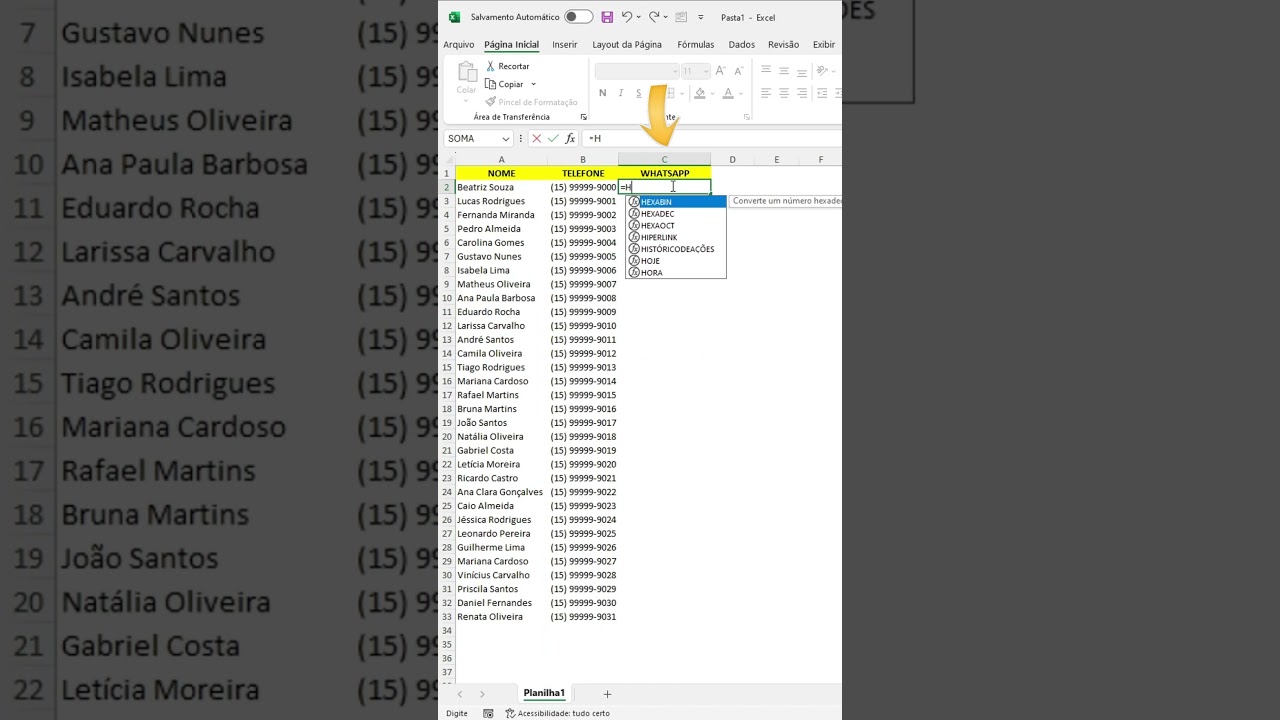Expand the Copiar options arrow
The height and width of the screenshot is (720, 1280).
coord(533,84)
